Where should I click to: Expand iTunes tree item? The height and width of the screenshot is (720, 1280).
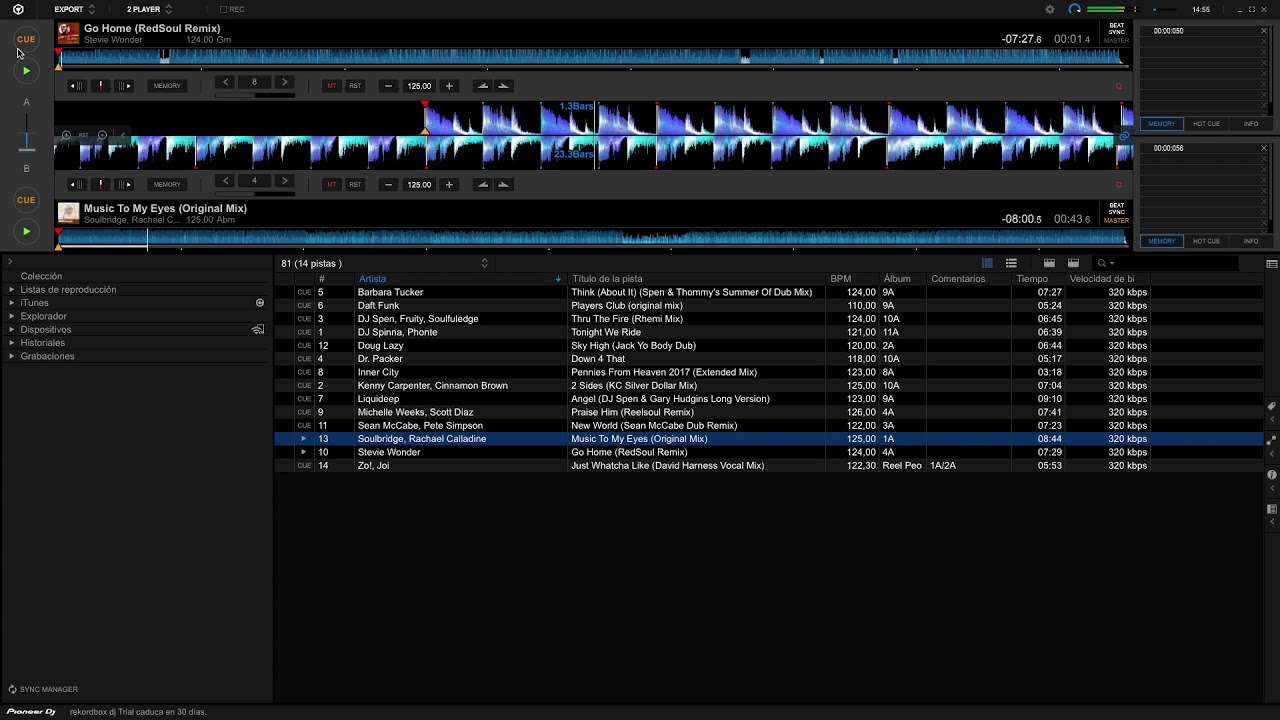[x=12, y=303]
